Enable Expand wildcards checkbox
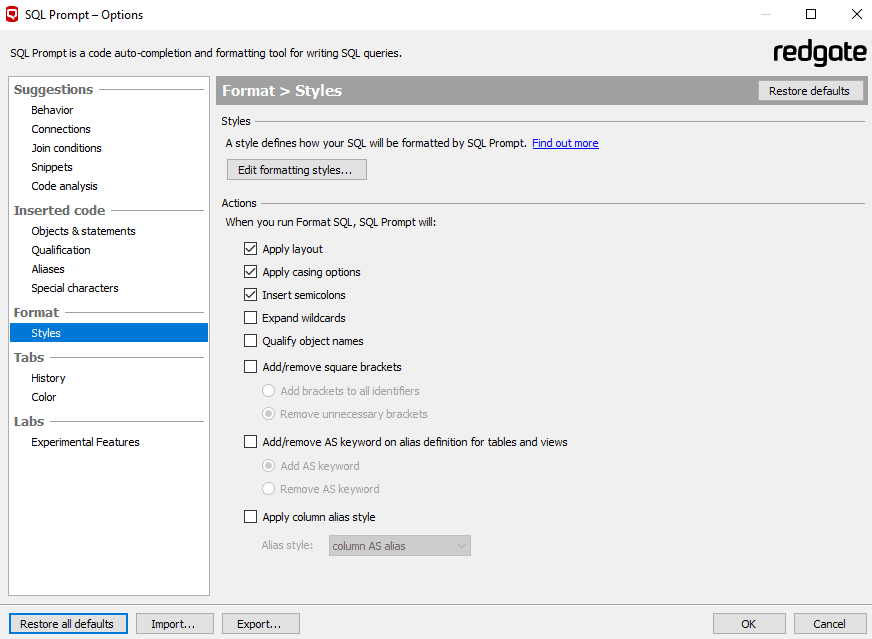This screenshot has width=872, height=639. 250,318
